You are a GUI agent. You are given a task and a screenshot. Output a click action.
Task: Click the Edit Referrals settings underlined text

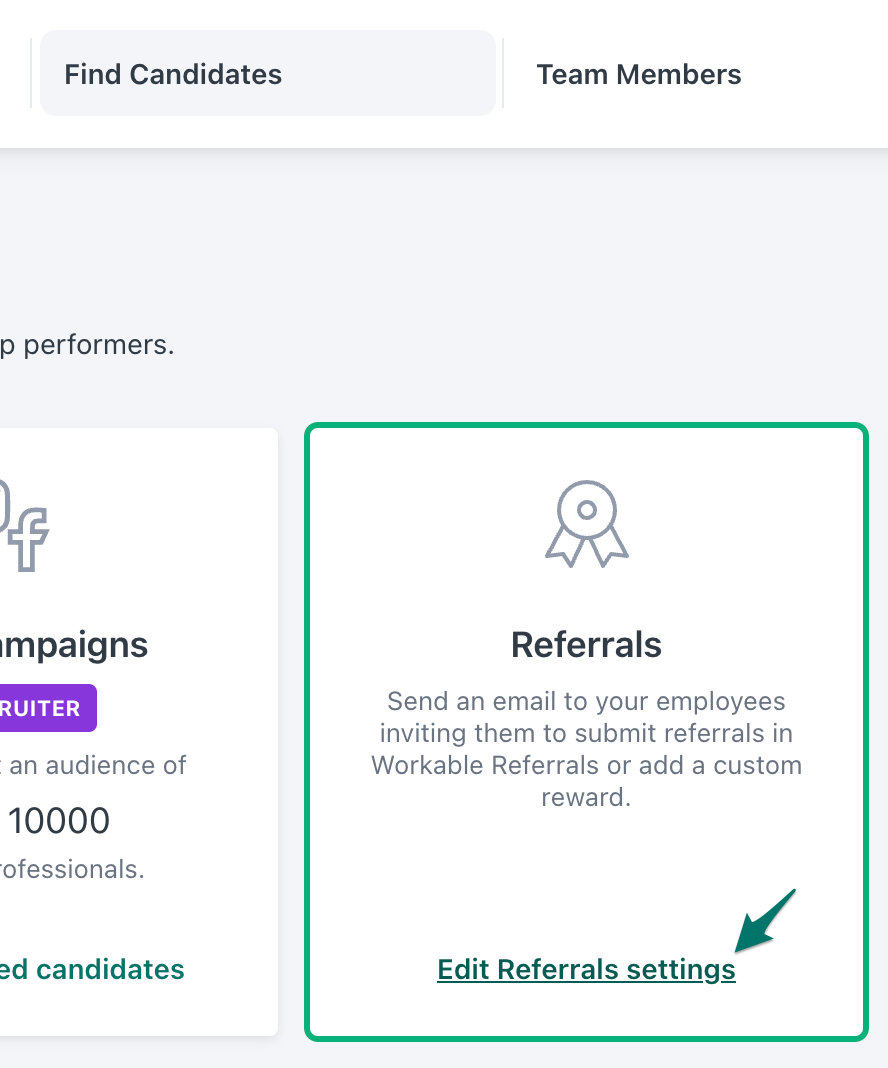(x=586, y=969)
